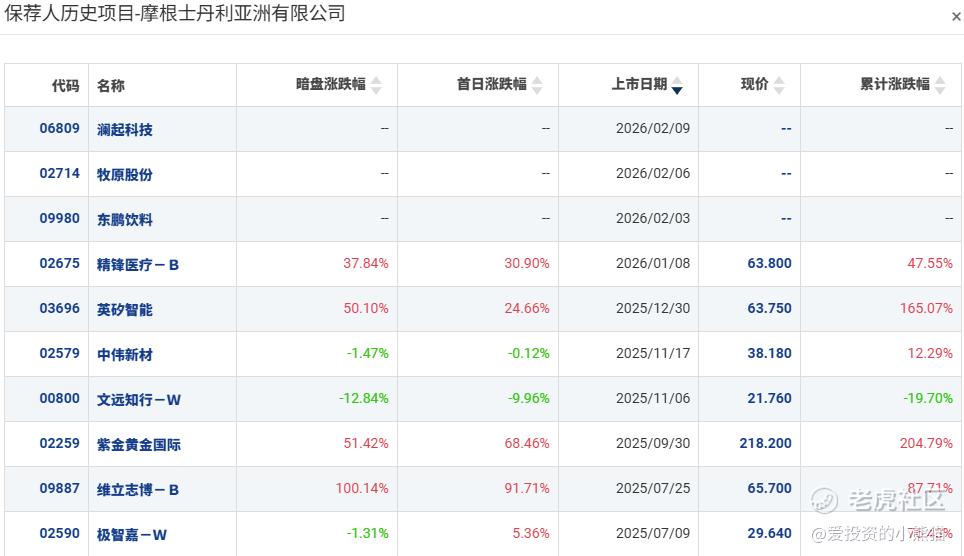Screen dimensions: 964x556
Task: Select listing date 2026/02/09
Action: click(x=653, y=128)
